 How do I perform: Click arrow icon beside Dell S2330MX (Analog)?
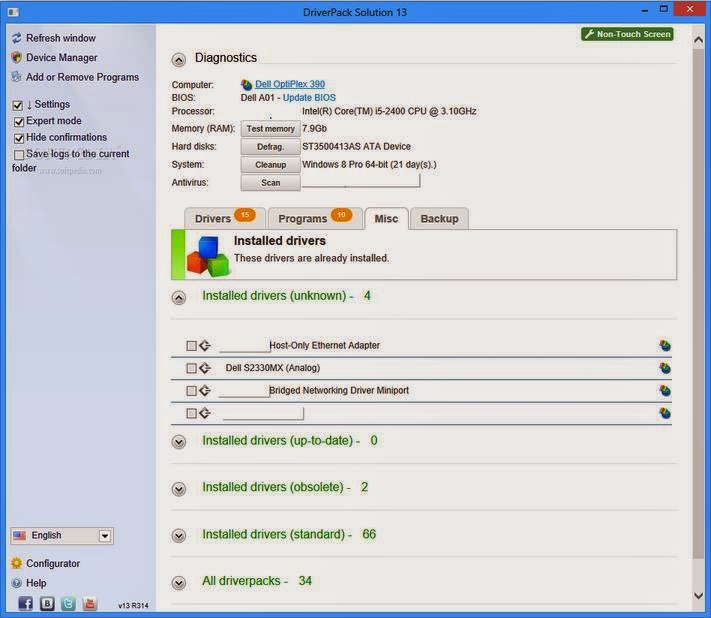205,368
